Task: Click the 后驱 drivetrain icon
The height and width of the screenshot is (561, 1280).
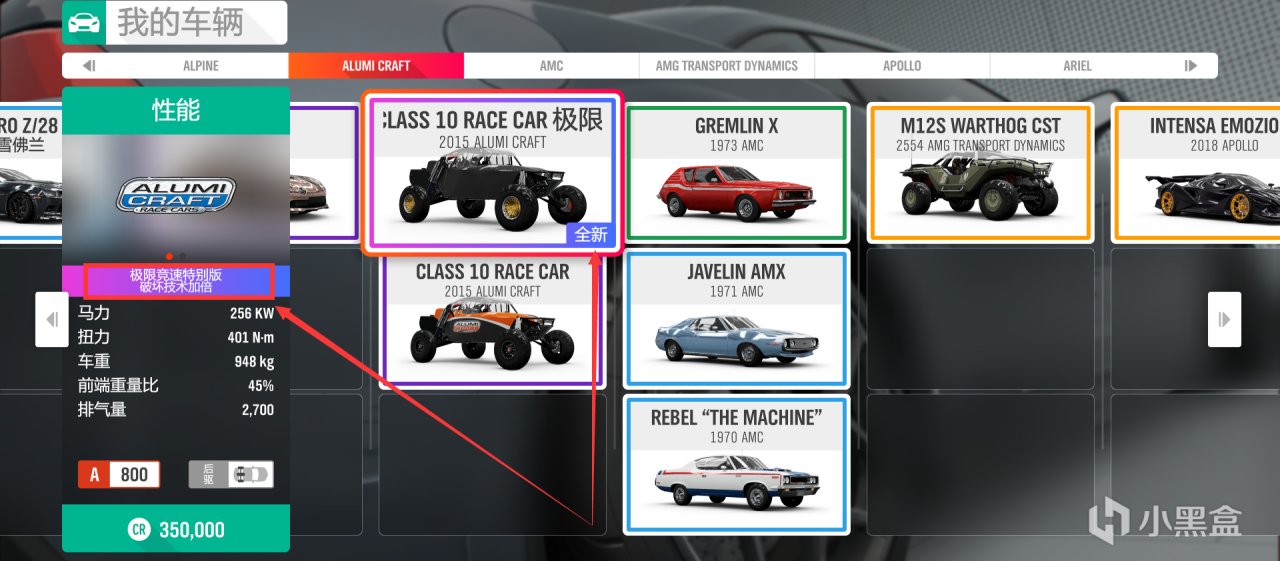Action: click(231, 475)
